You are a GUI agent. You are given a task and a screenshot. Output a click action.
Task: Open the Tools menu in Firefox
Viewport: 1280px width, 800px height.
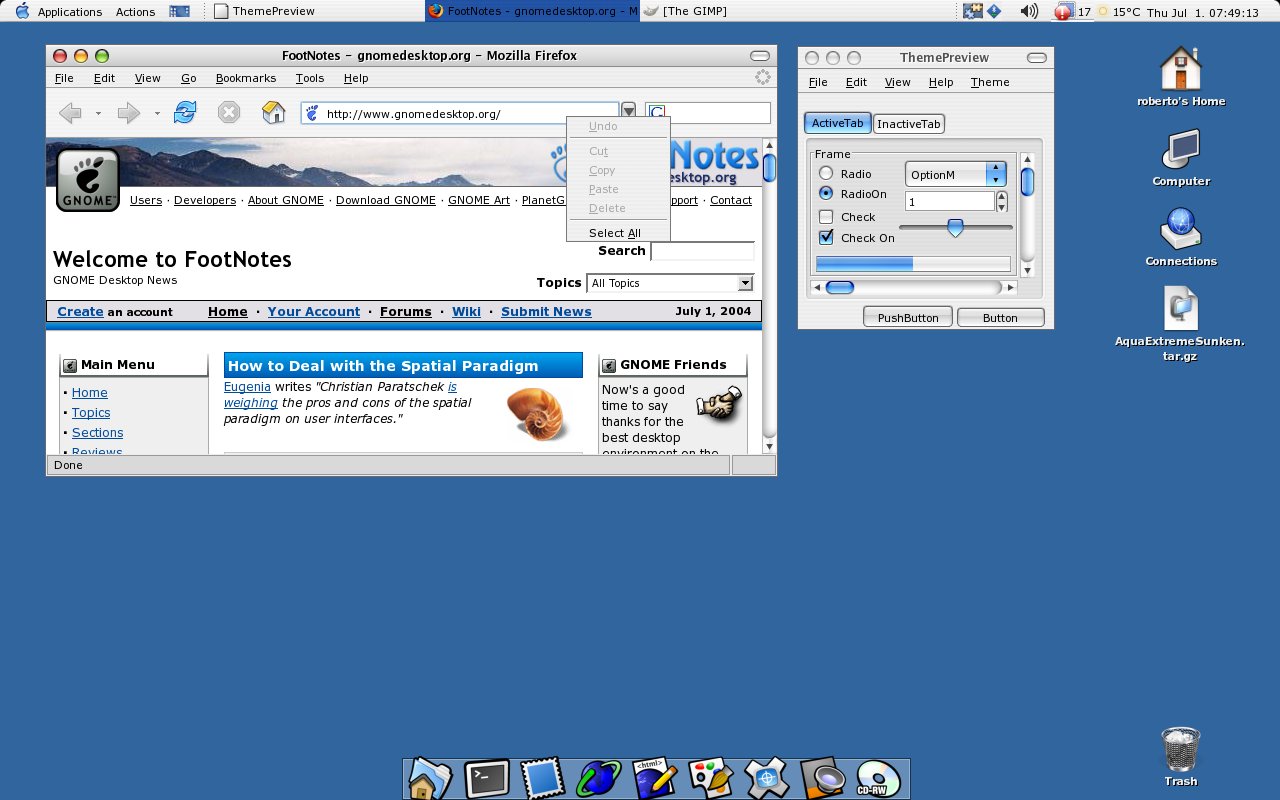(x=310, y=78)
